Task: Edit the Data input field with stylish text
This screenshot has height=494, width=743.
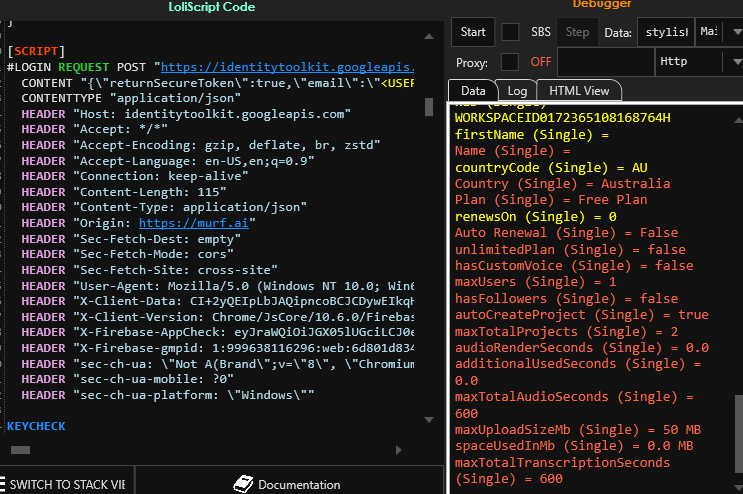Action: click(x=666, y=32)
